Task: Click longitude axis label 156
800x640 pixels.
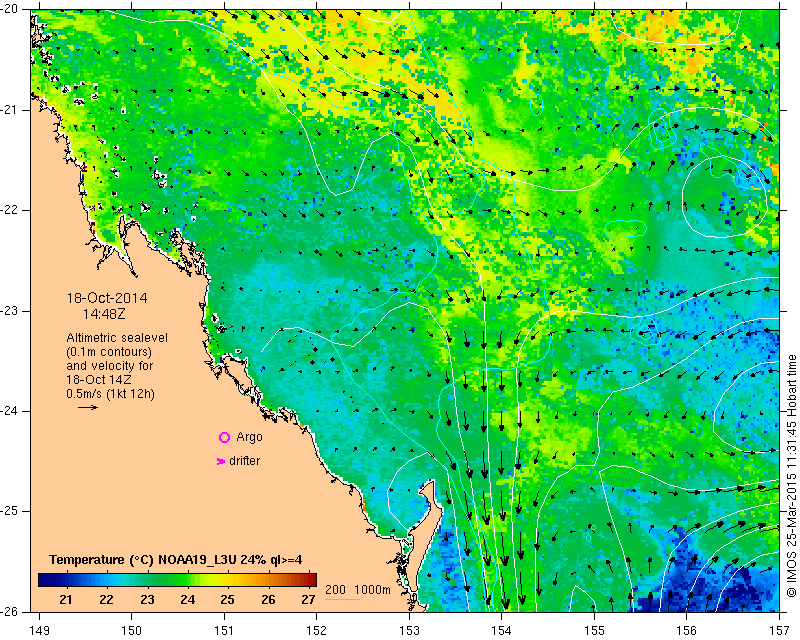Action: pos(687,631)
